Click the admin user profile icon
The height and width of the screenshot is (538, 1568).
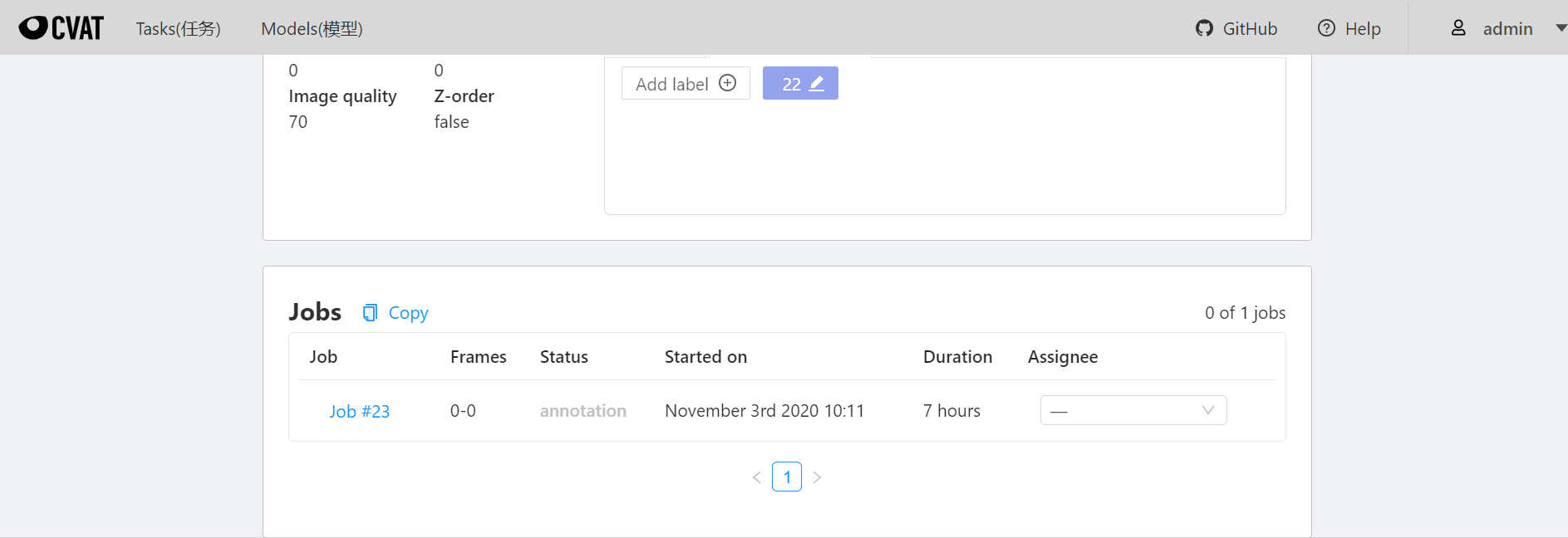[x=1458, y=28]
